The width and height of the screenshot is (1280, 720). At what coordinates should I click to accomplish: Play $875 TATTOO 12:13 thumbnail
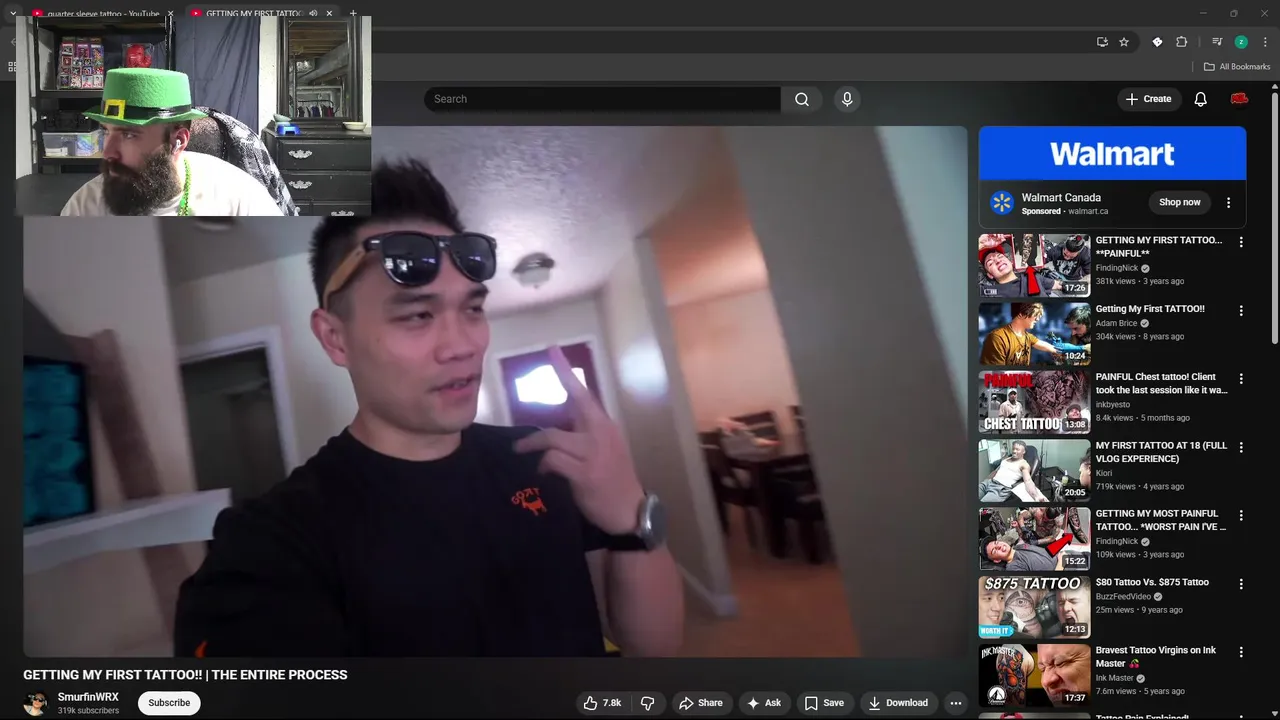(1034, 607)
